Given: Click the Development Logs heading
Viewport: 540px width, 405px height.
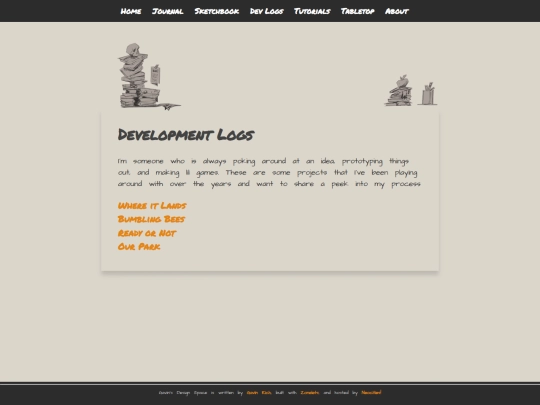Looking at the screenshot, I should [x=186, y=135].
